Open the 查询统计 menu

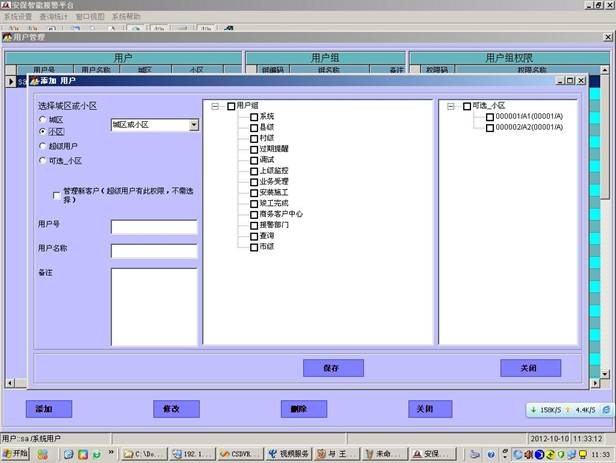point(54,17)
